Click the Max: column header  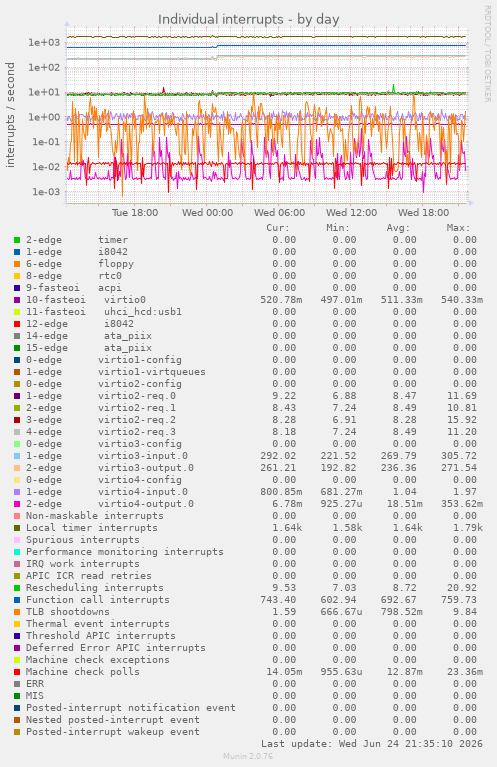click(458, 228)
